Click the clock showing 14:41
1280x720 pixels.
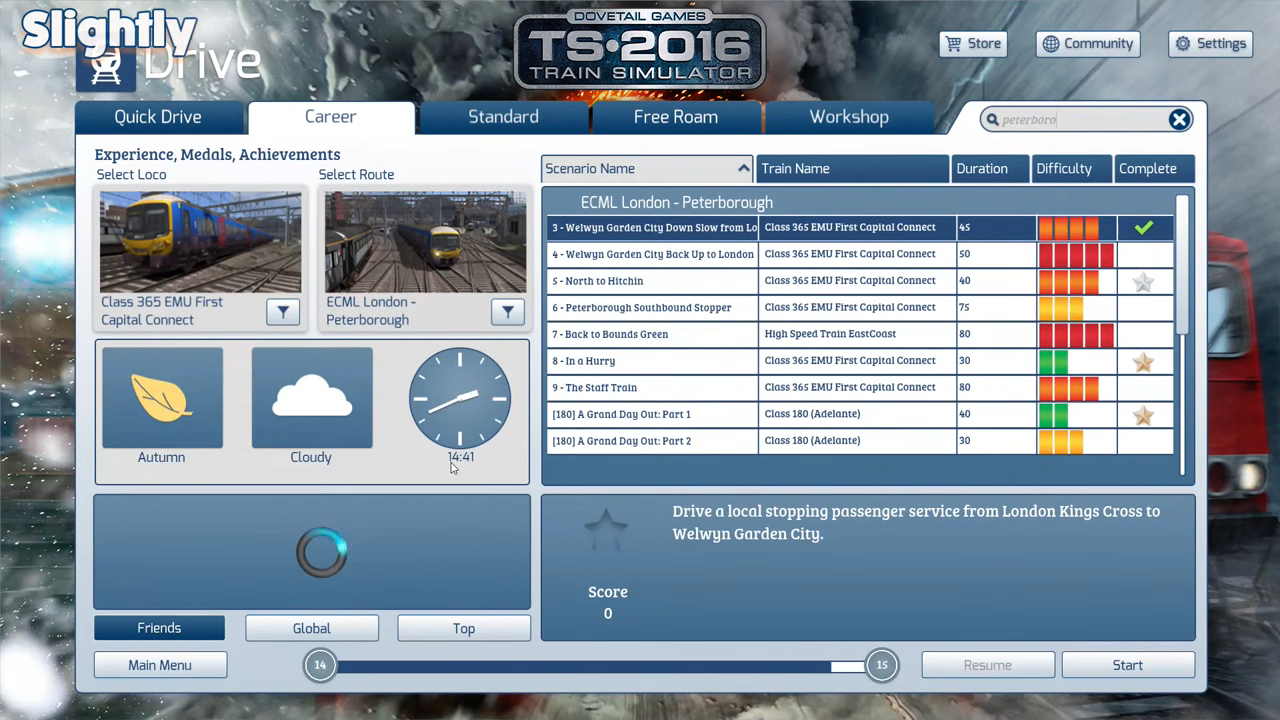[x=459, y=398]
